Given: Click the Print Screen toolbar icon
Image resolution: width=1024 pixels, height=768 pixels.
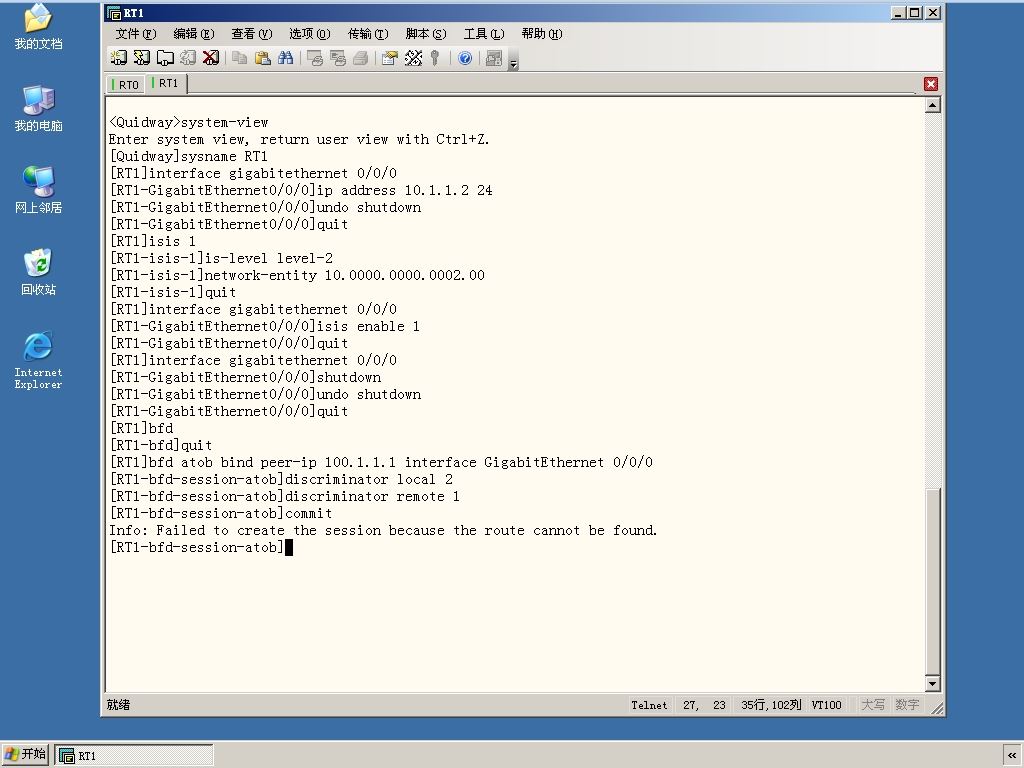Looking at the screenshot, I should 315,58.
